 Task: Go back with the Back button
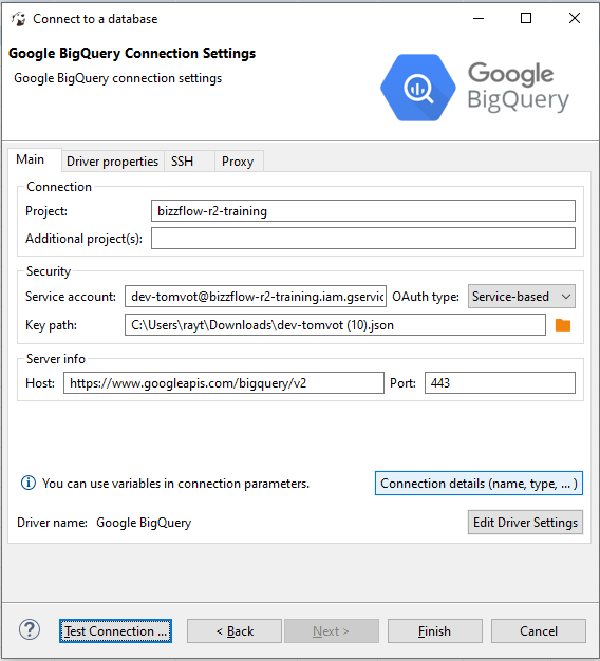click(234, 631)
